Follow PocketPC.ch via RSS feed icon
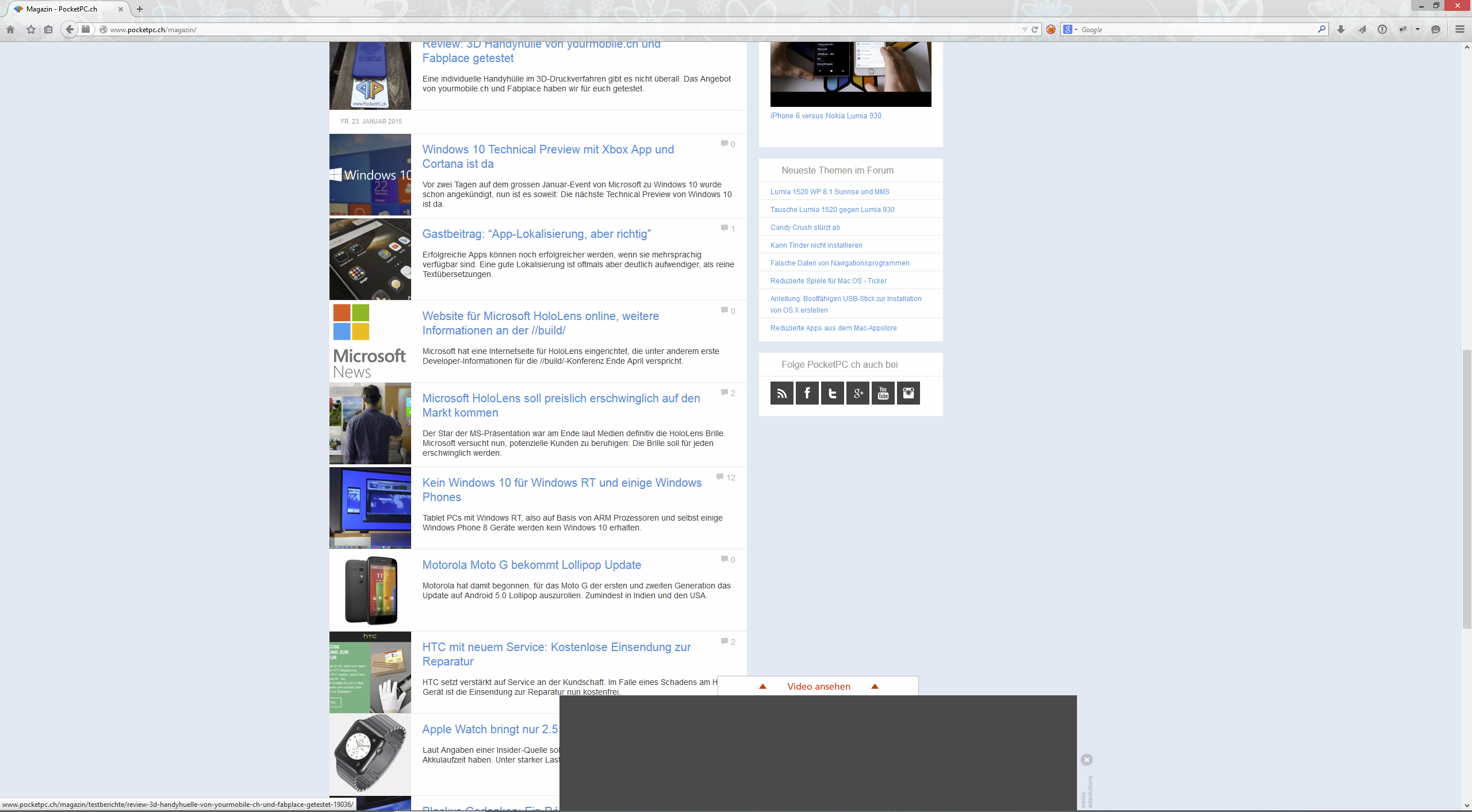This screenshot has width=1472, height=812. [x=781, y=393]
